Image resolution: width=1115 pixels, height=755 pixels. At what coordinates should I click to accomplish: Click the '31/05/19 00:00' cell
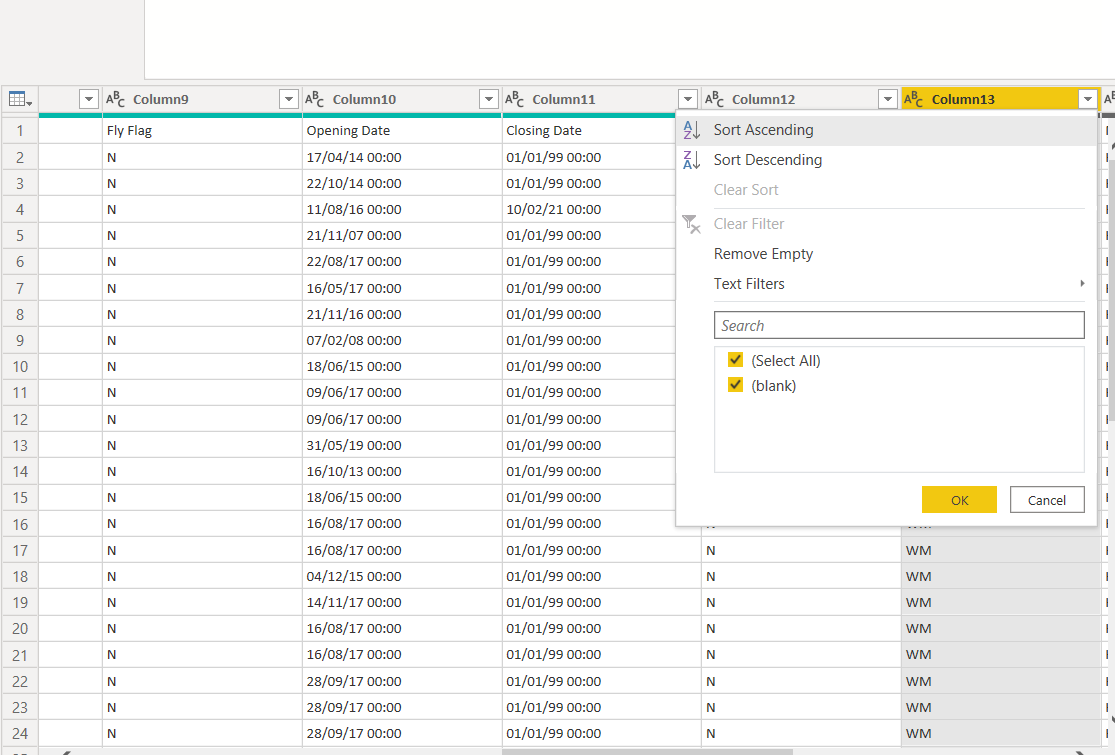[x=402, y=445]
